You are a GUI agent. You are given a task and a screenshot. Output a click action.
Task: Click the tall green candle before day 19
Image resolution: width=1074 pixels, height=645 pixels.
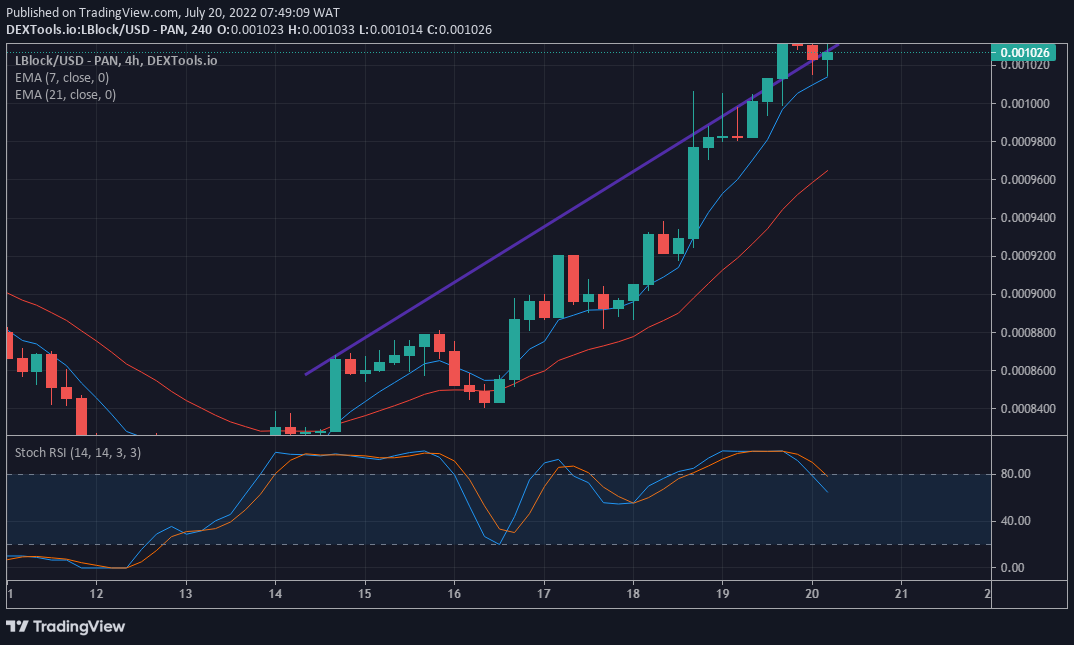[693, 192]
